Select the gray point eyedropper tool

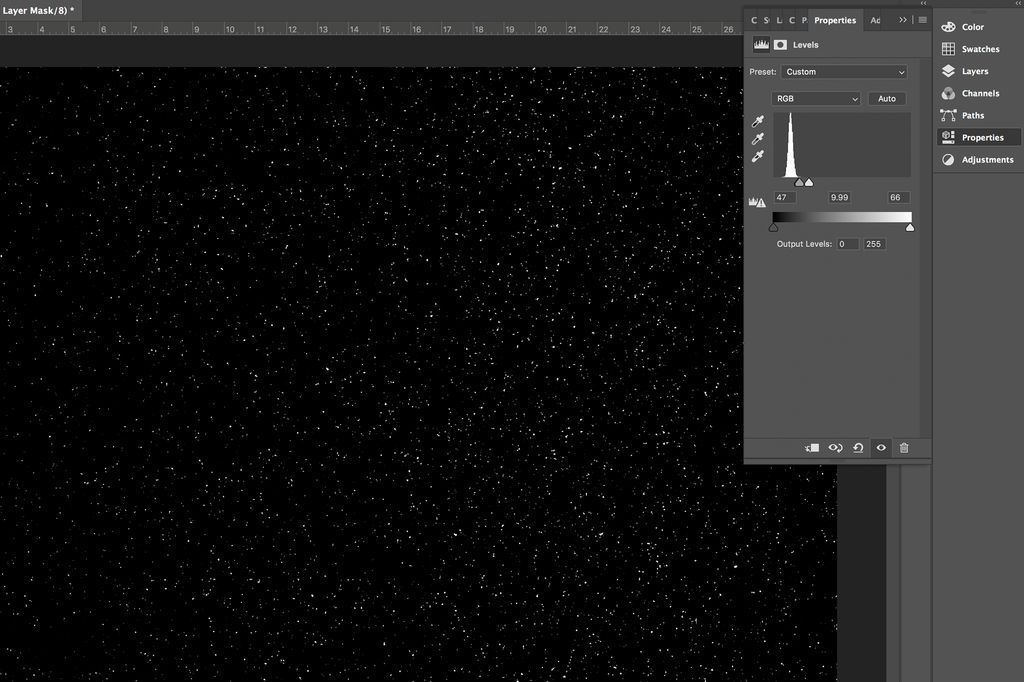click(757, 138)
